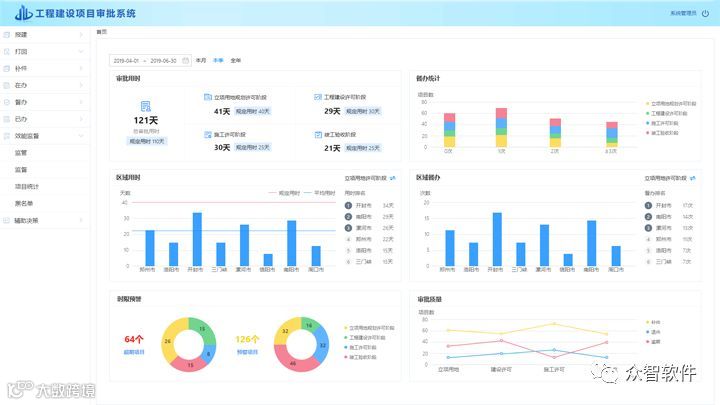Click the 报建 sidebar icon
This screenshot has width=720, height=405.
point(6,34)
